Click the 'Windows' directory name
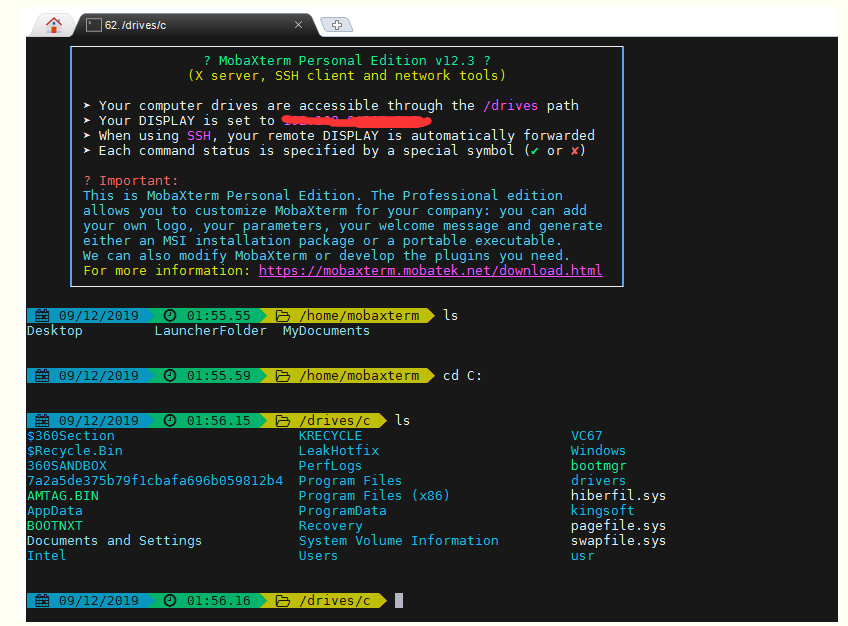Image resolution: width=848 pixels, height=626 pixels. pyautogui.click(x=598, y=451)
